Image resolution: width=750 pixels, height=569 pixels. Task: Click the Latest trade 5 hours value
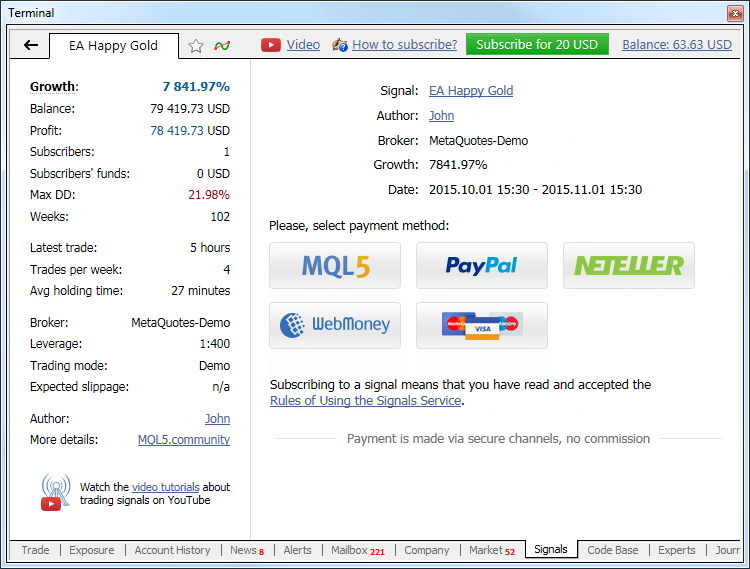210,248
